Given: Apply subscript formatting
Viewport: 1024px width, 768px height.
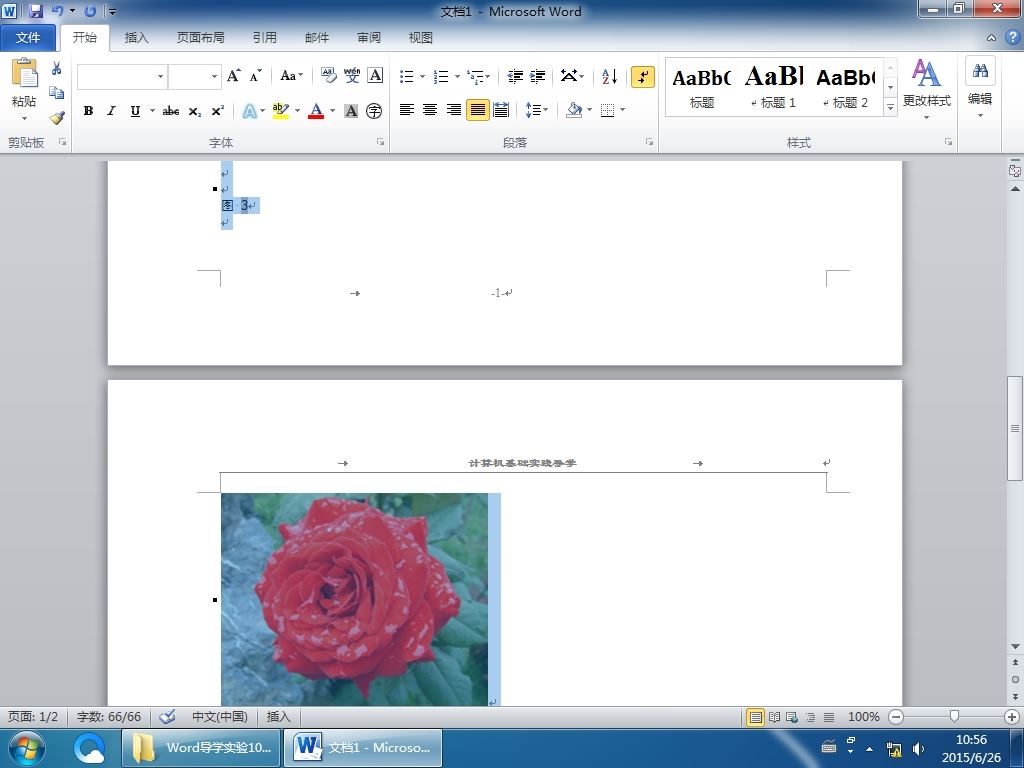Looking at the screenshot, I should [x=195, y=111].
